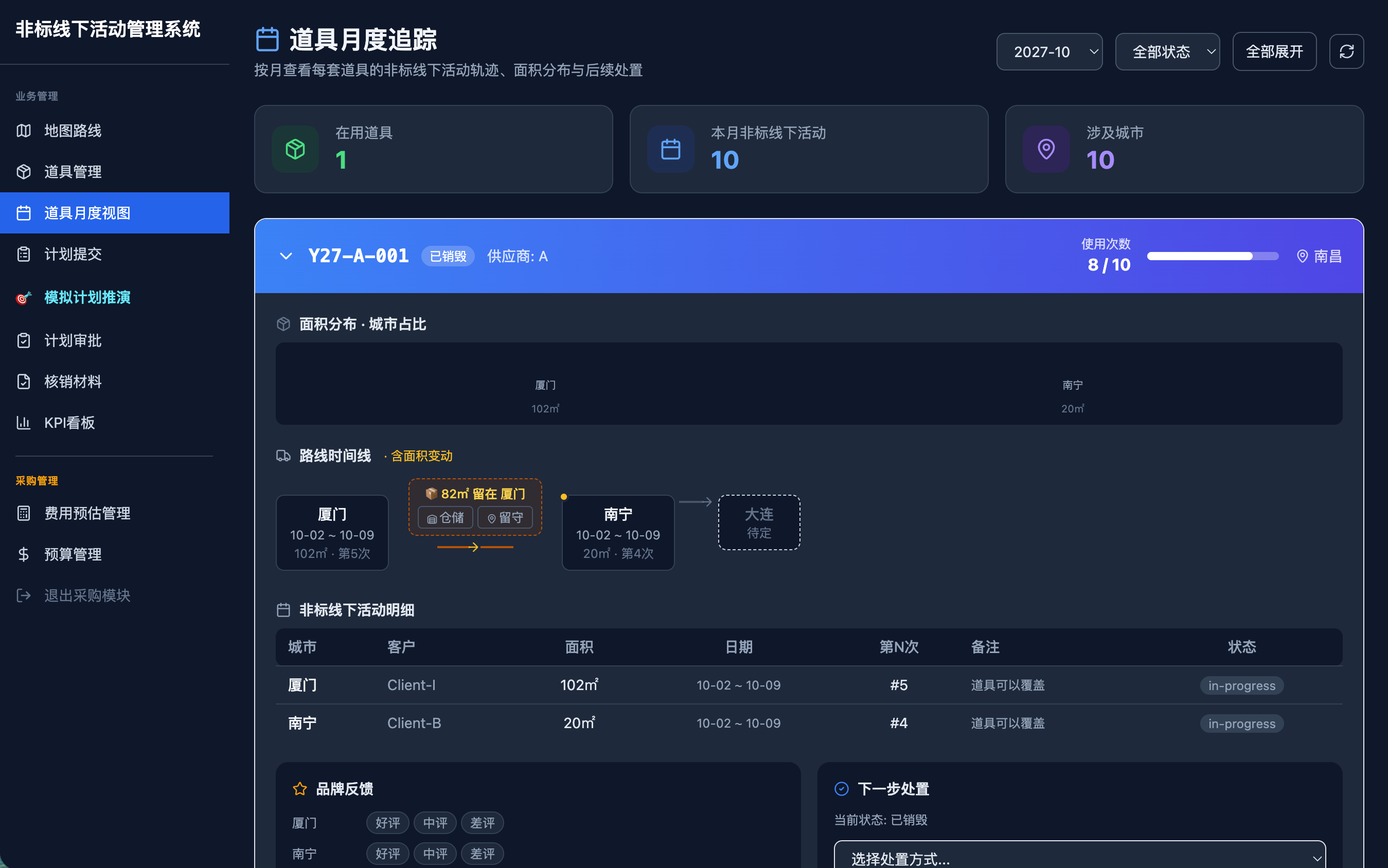Click the cube icon beside 面积分布 heading
Viewport: 1388px width, 868px height.
tap(283, 324)
